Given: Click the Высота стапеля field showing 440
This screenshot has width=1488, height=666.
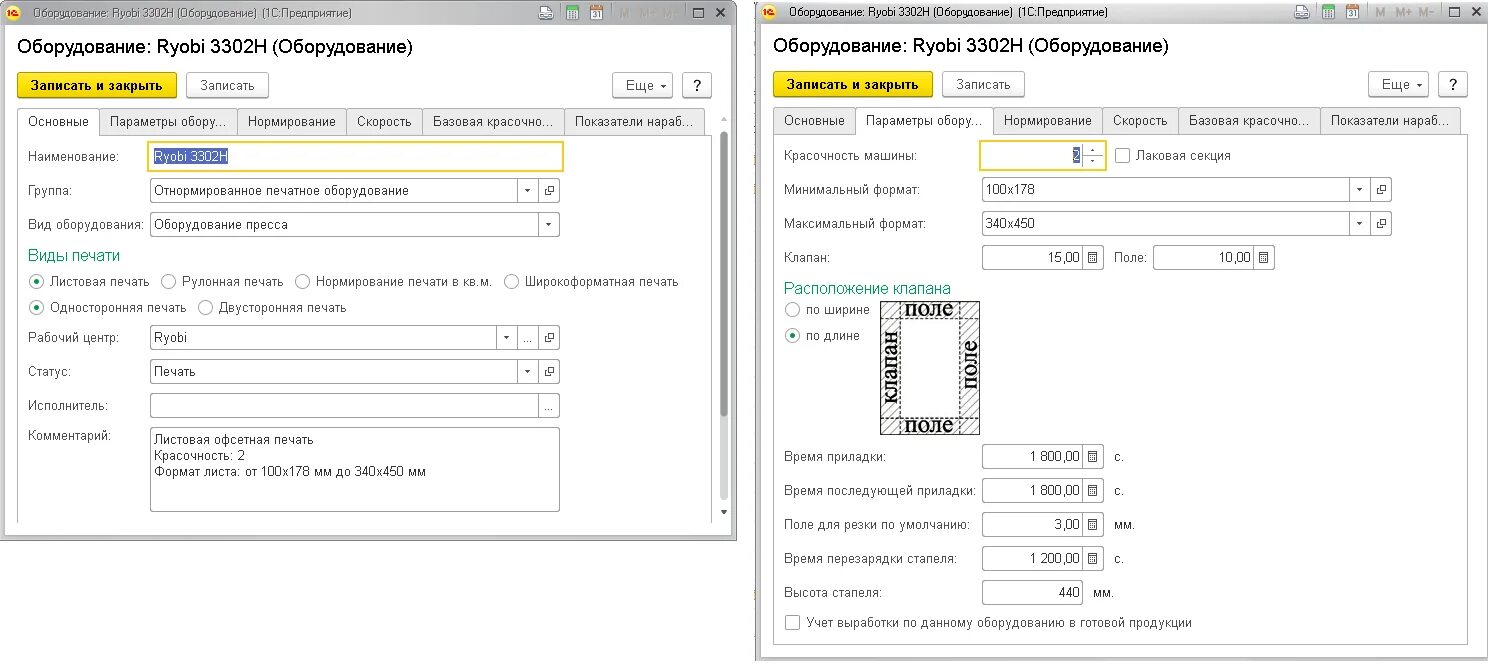Looking at the screenshot, I should pyautogui.click(x=1033, y=593).
